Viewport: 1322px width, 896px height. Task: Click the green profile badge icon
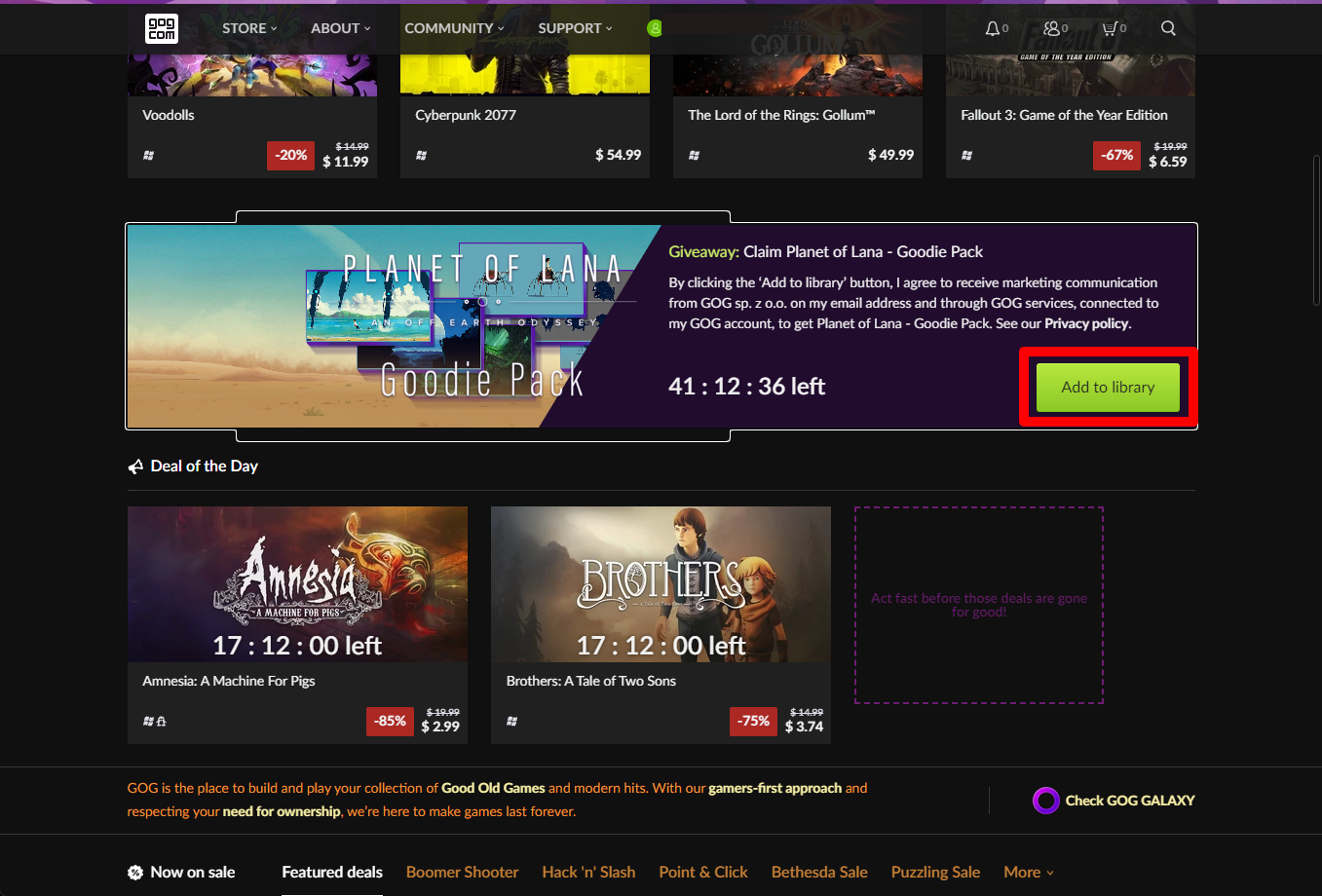[655, 28]
